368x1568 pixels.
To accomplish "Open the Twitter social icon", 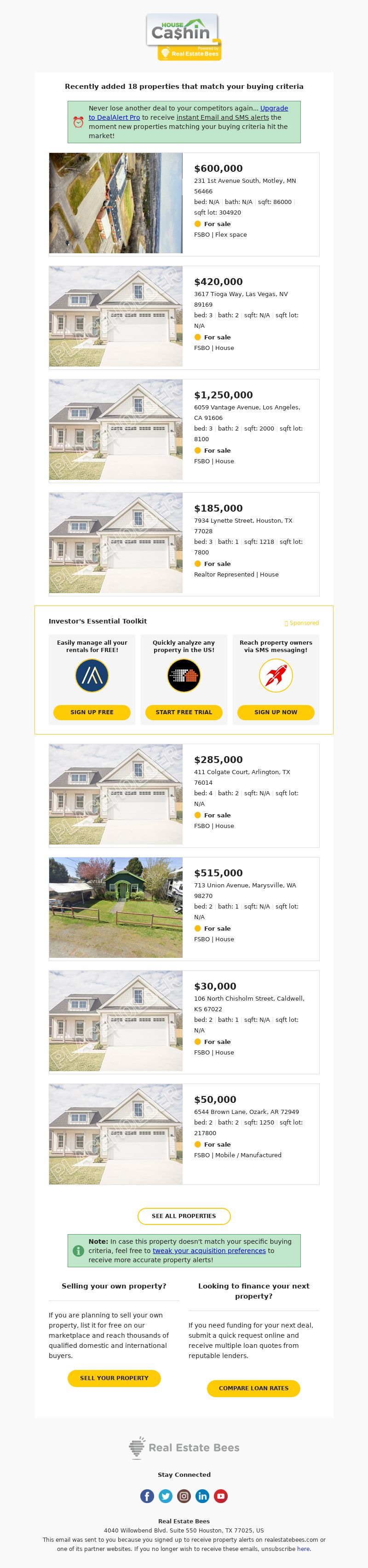I will click(x=166, y=1496).
